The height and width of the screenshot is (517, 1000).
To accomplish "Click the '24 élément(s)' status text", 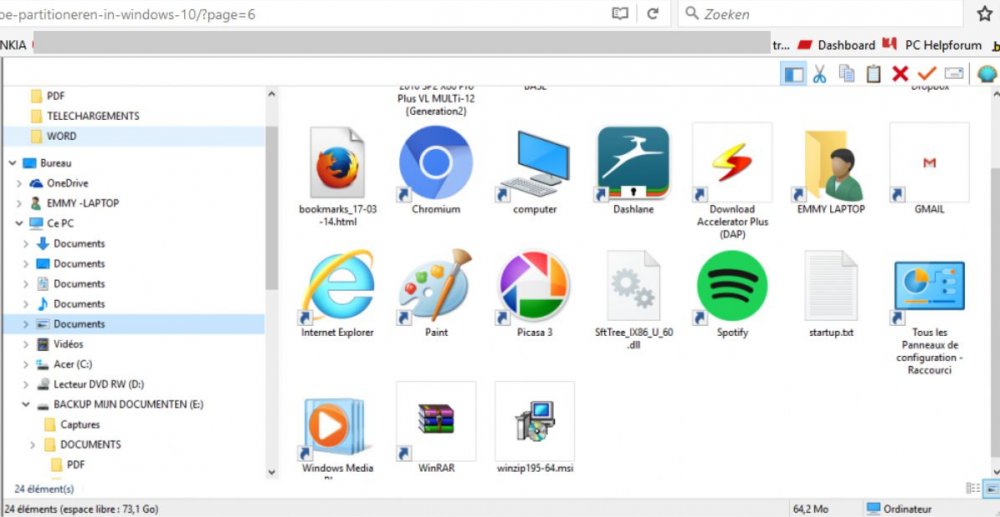I will 43,490.
